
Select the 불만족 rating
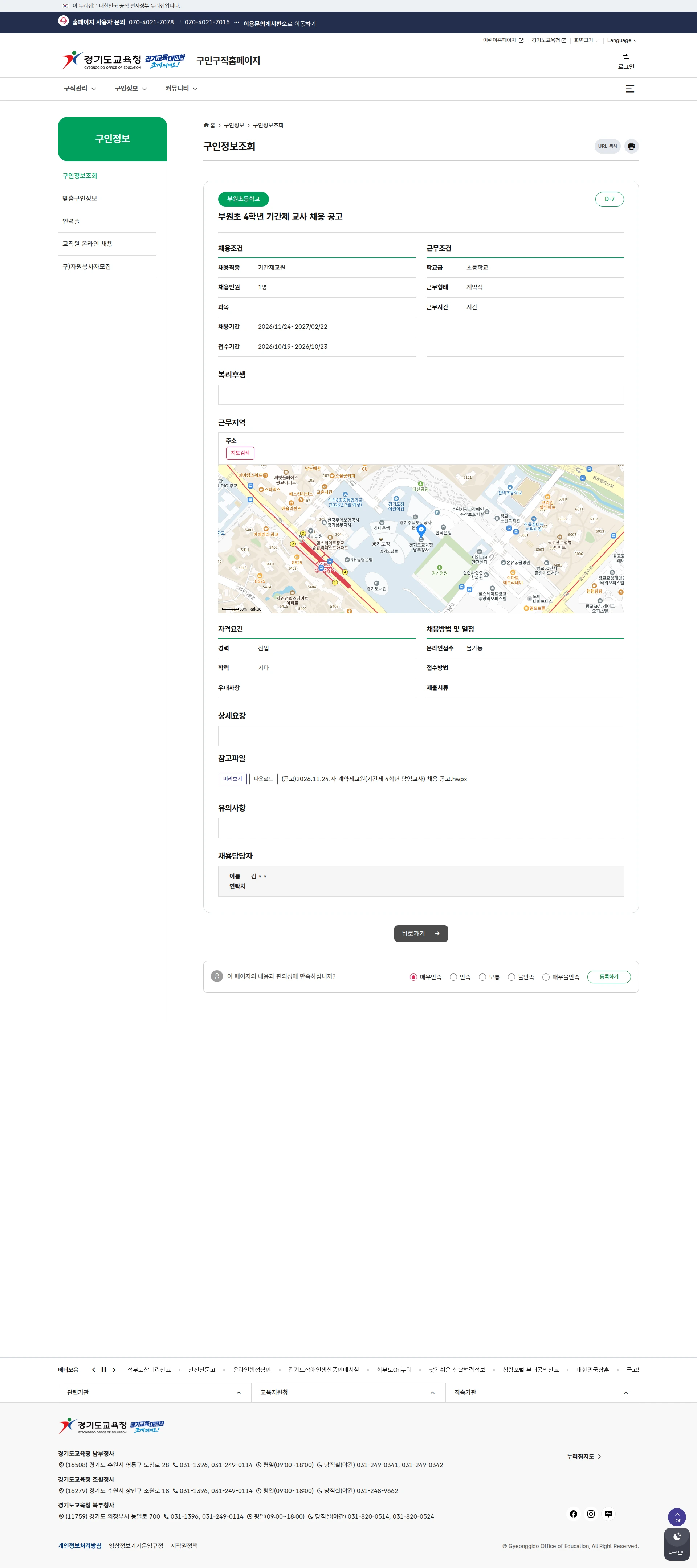click(x=511, y=977)
